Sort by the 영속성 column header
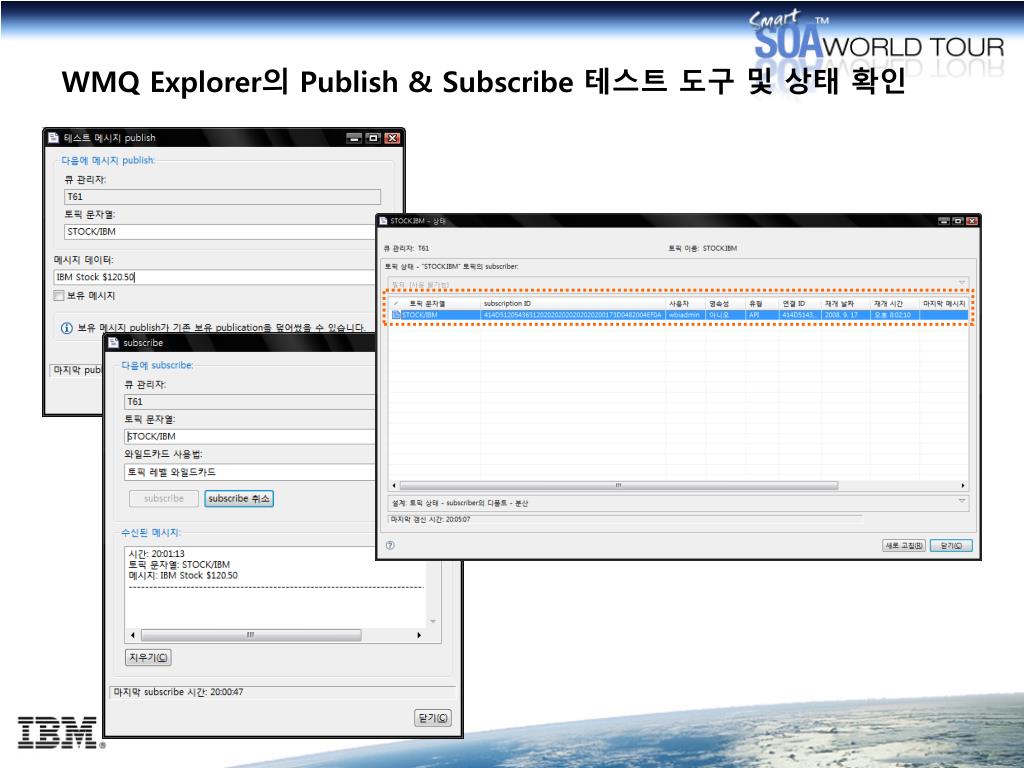Screen dimensions: 1024x768 [x=719, y=304]
